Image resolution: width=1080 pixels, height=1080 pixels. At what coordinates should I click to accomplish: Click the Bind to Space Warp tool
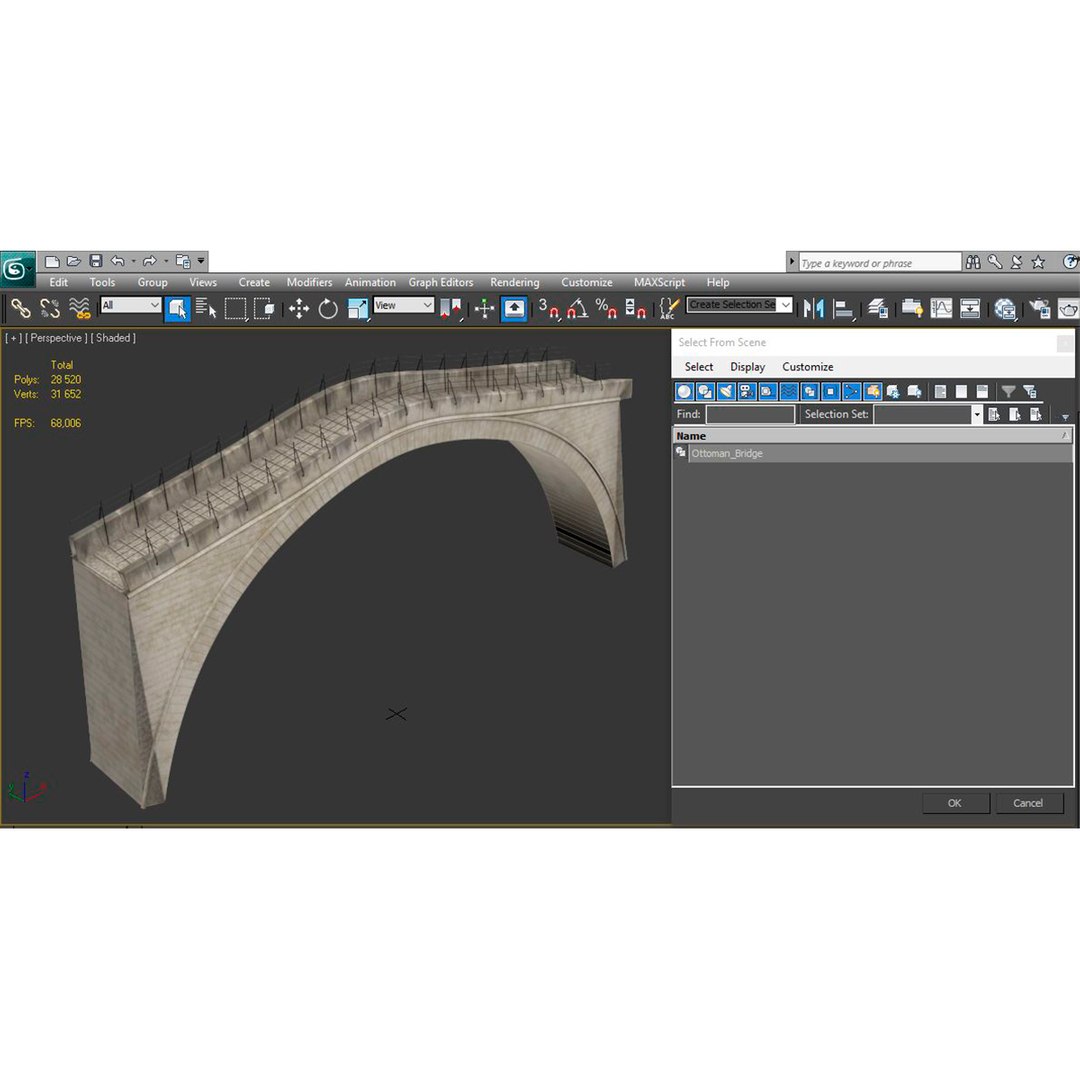tap(79, 308)
